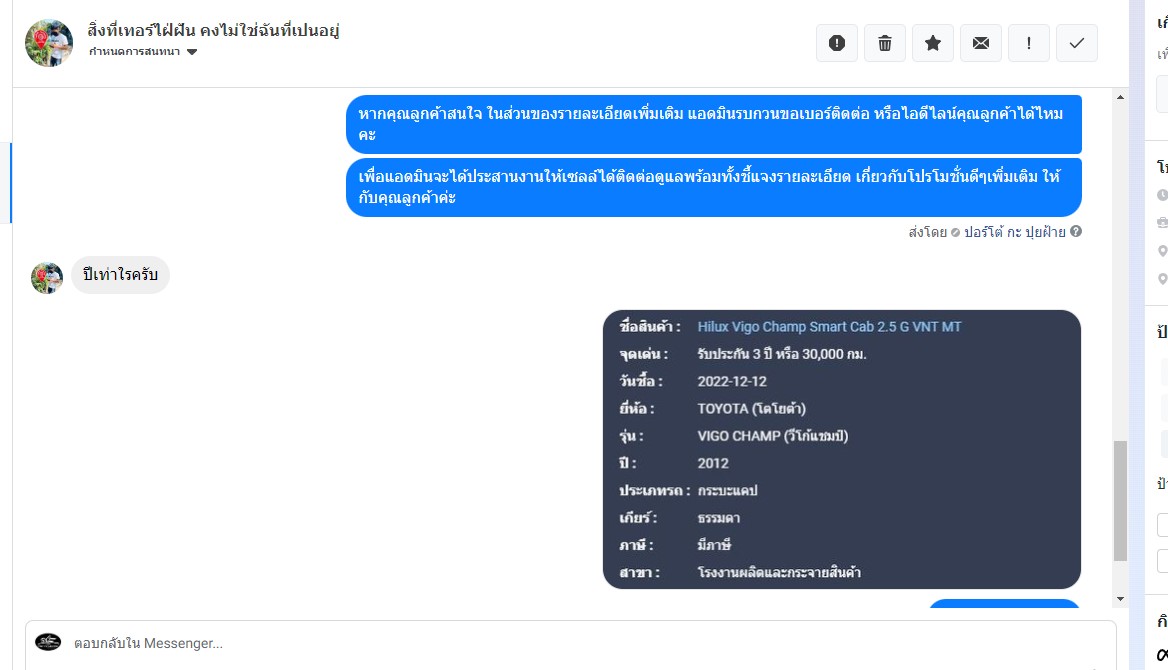Delete conversation using trash icon

click(x=885, y=43)
